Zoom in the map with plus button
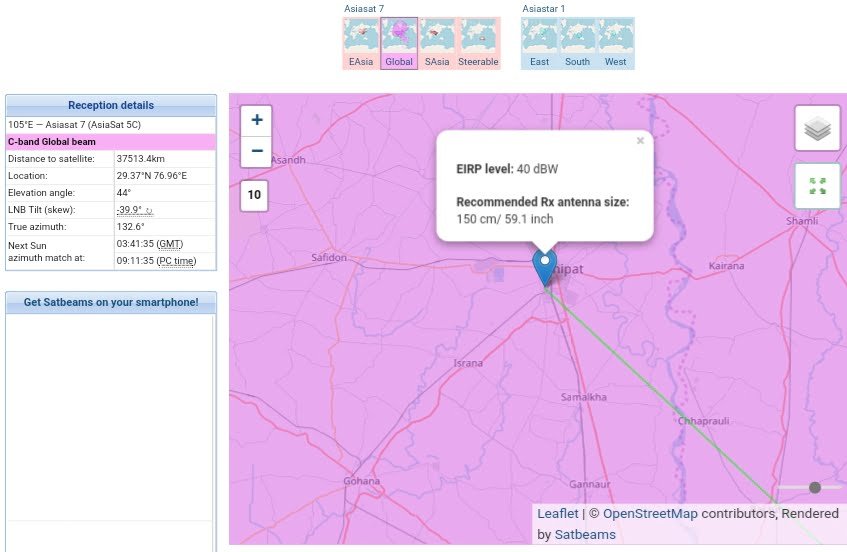The image size is (847, 552). [257, 120]
